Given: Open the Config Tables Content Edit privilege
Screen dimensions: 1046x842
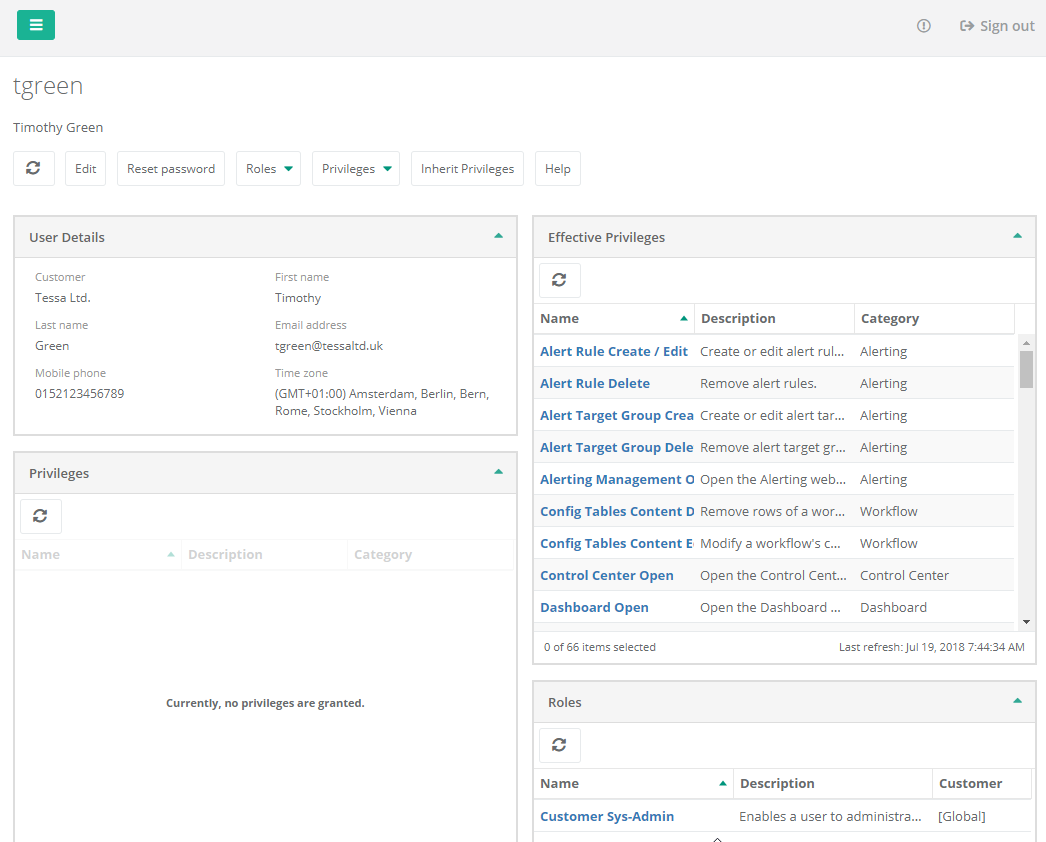Looking at the screenshot, I should click(x=617, y=544).
